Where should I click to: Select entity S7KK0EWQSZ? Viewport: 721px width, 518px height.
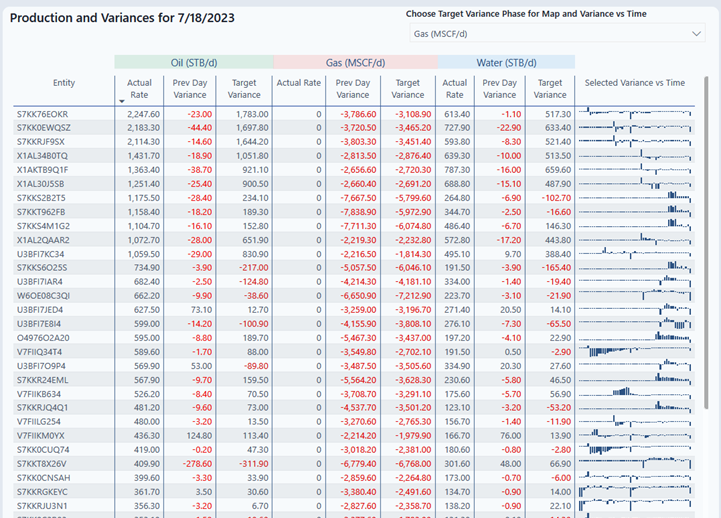(x=44, y=127)
